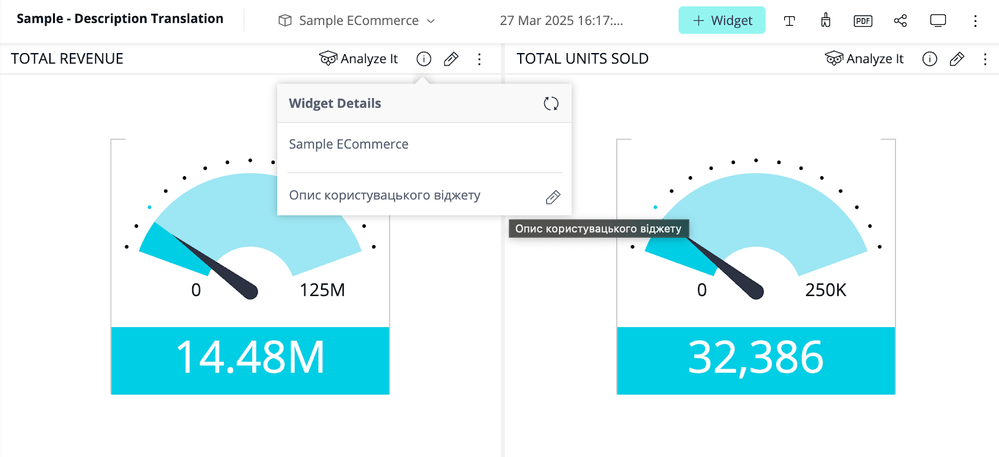Export the dashboard using the PDF icon
999x457 pixels.
(862, 20)
